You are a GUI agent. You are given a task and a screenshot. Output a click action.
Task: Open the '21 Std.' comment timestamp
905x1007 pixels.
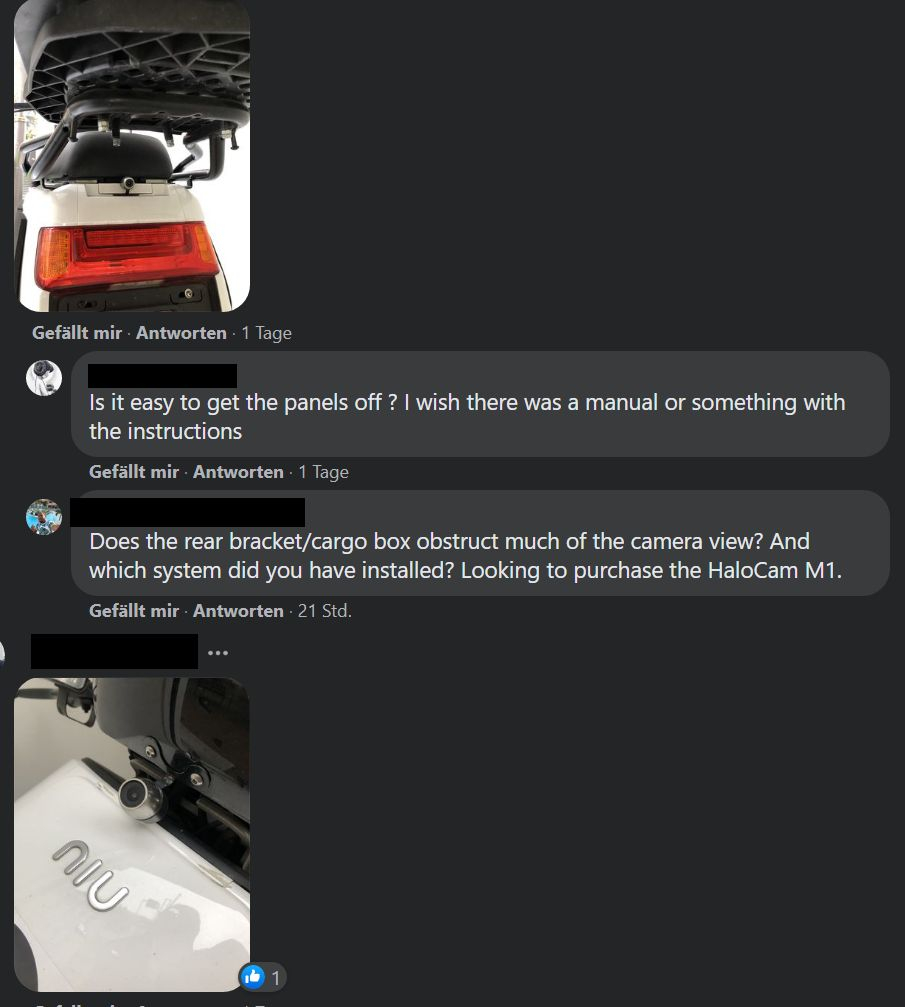(324, 611)
